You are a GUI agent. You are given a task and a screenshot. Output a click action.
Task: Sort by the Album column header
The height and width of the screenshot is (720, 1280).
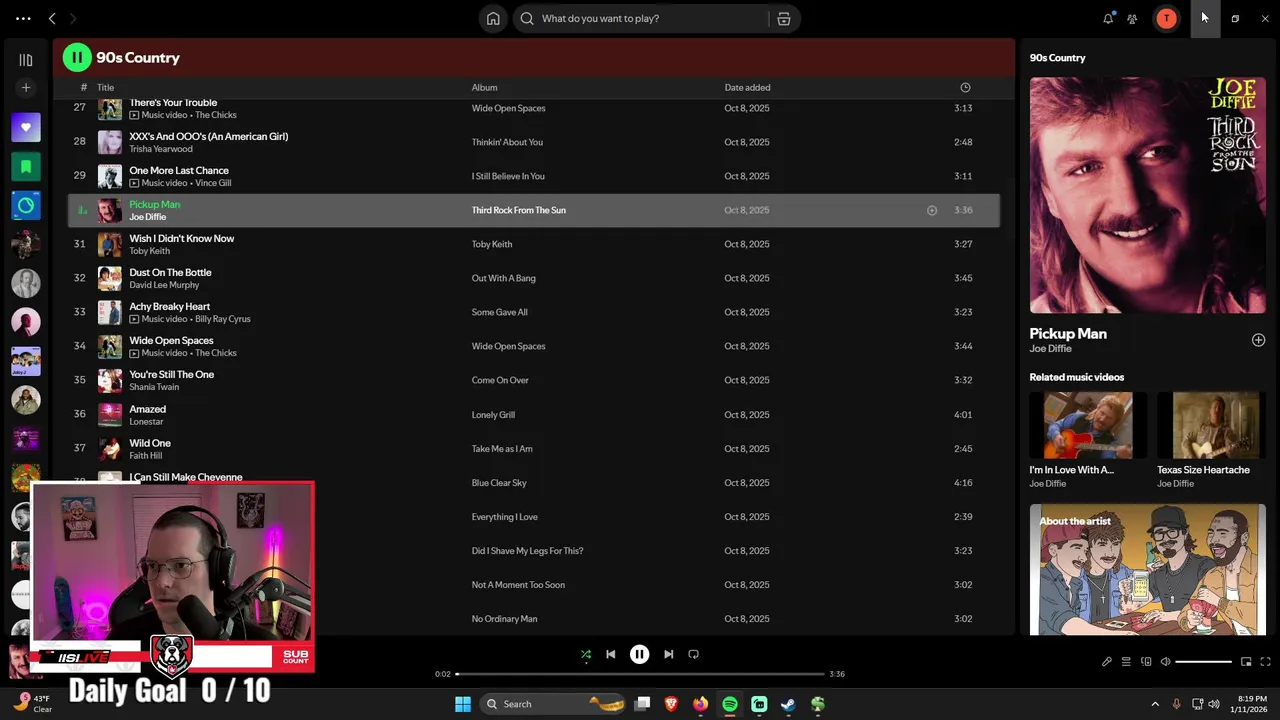[x=484, y=88]
